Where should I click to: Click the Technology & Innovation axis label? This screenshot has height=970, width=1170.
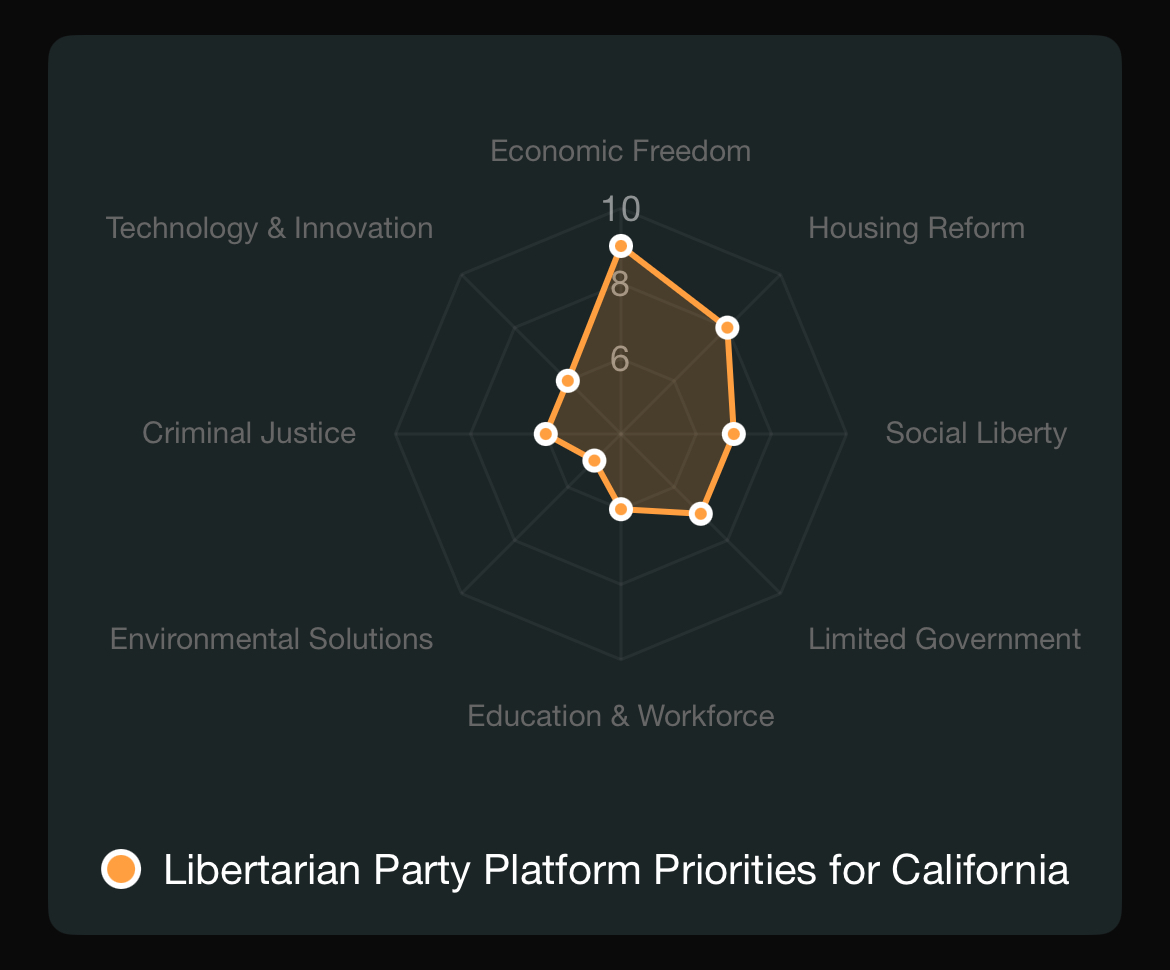(269, 228)
